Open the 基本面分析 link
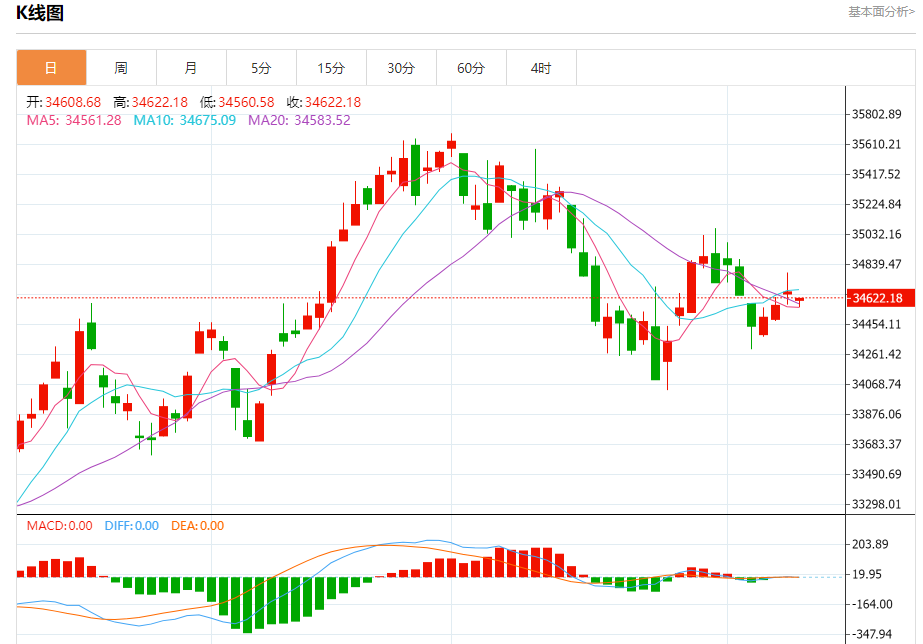 [881, 12]
